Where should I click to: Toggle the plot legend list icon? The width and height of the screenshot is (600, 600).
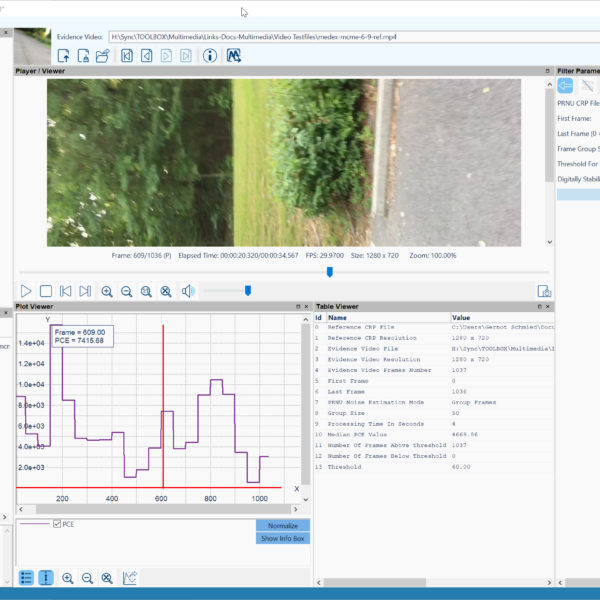(x=26, y=578)
